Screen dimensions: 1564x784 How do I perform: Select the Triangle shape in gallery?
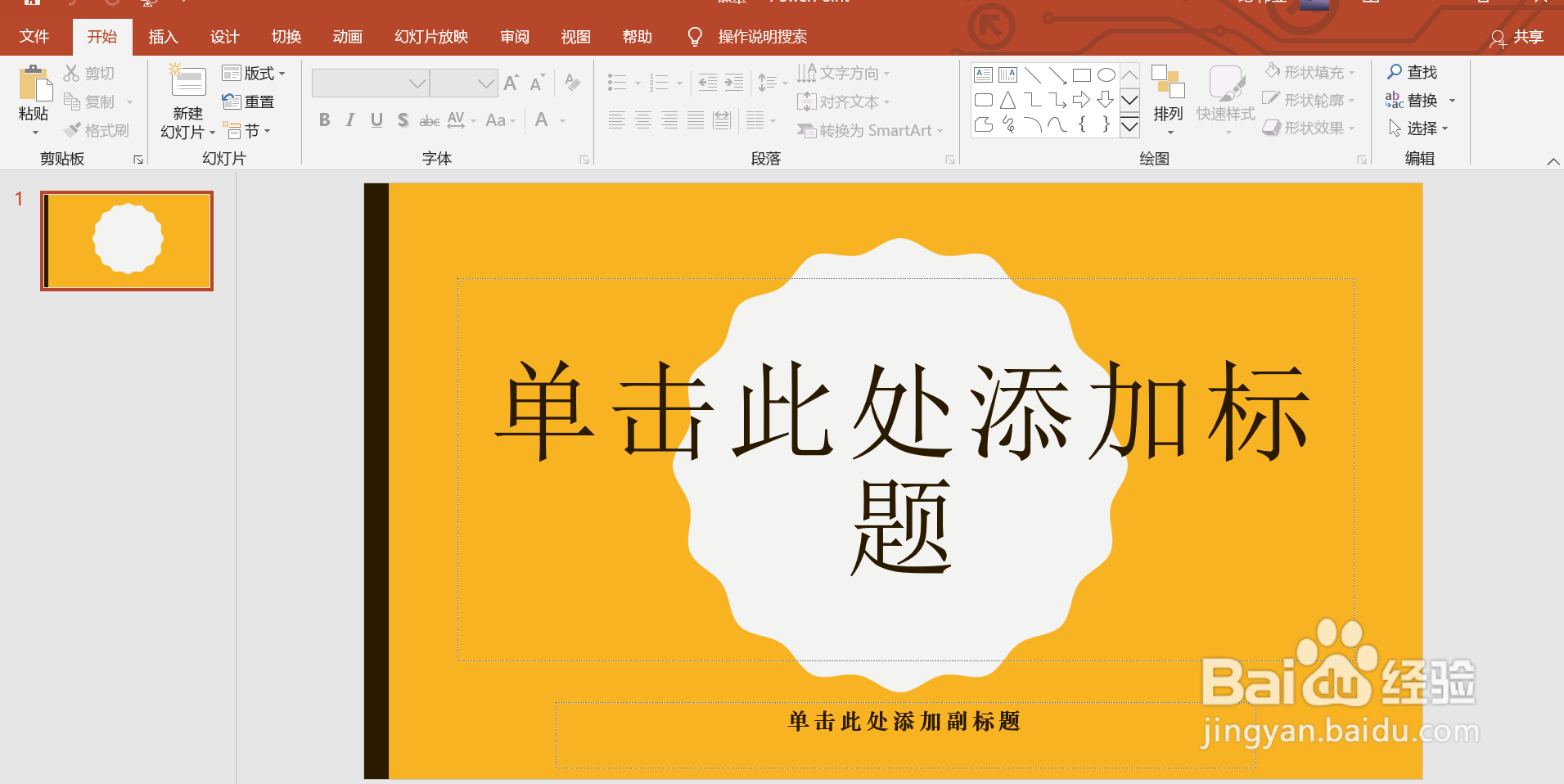1008,100
